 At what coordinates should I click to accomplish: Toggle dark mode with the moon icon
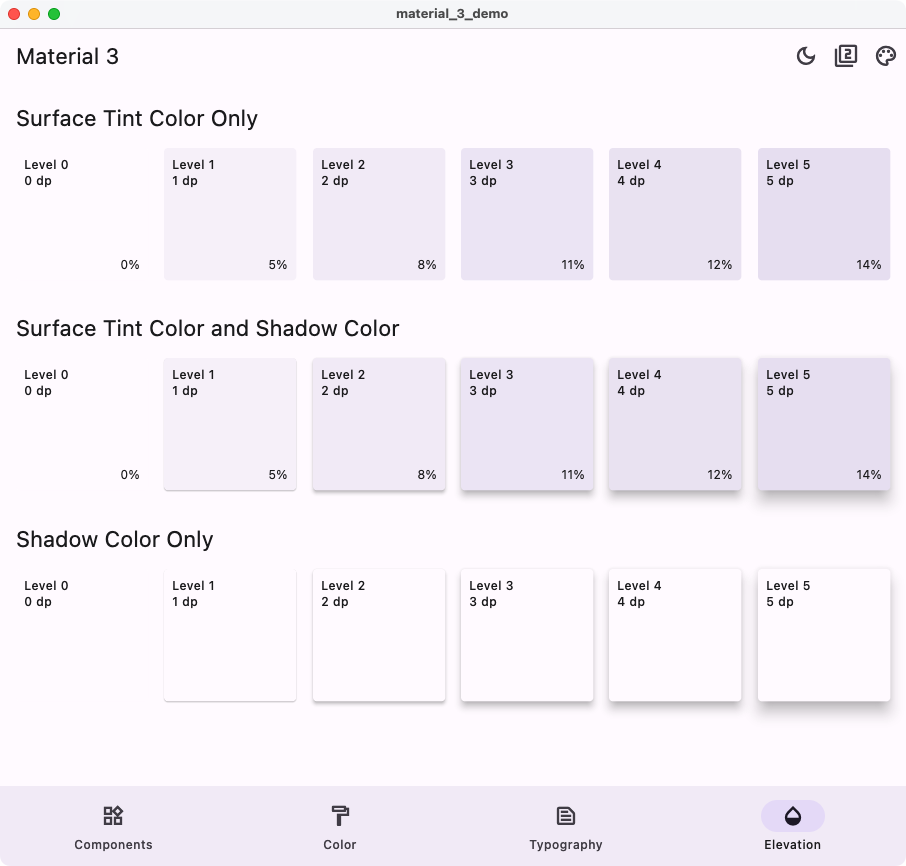[x=806, y=56]
